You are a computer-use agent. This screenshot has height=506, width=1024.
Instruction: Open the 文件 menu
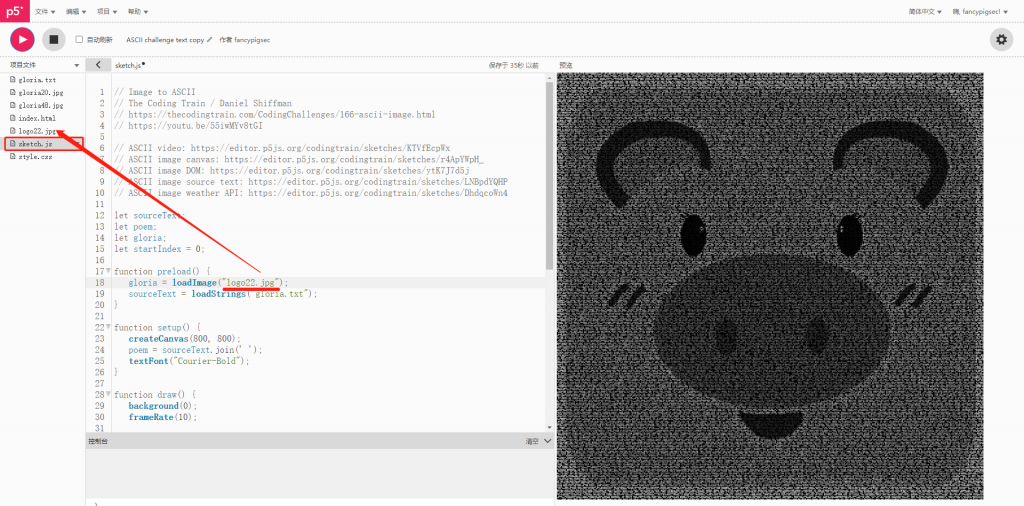45,12
